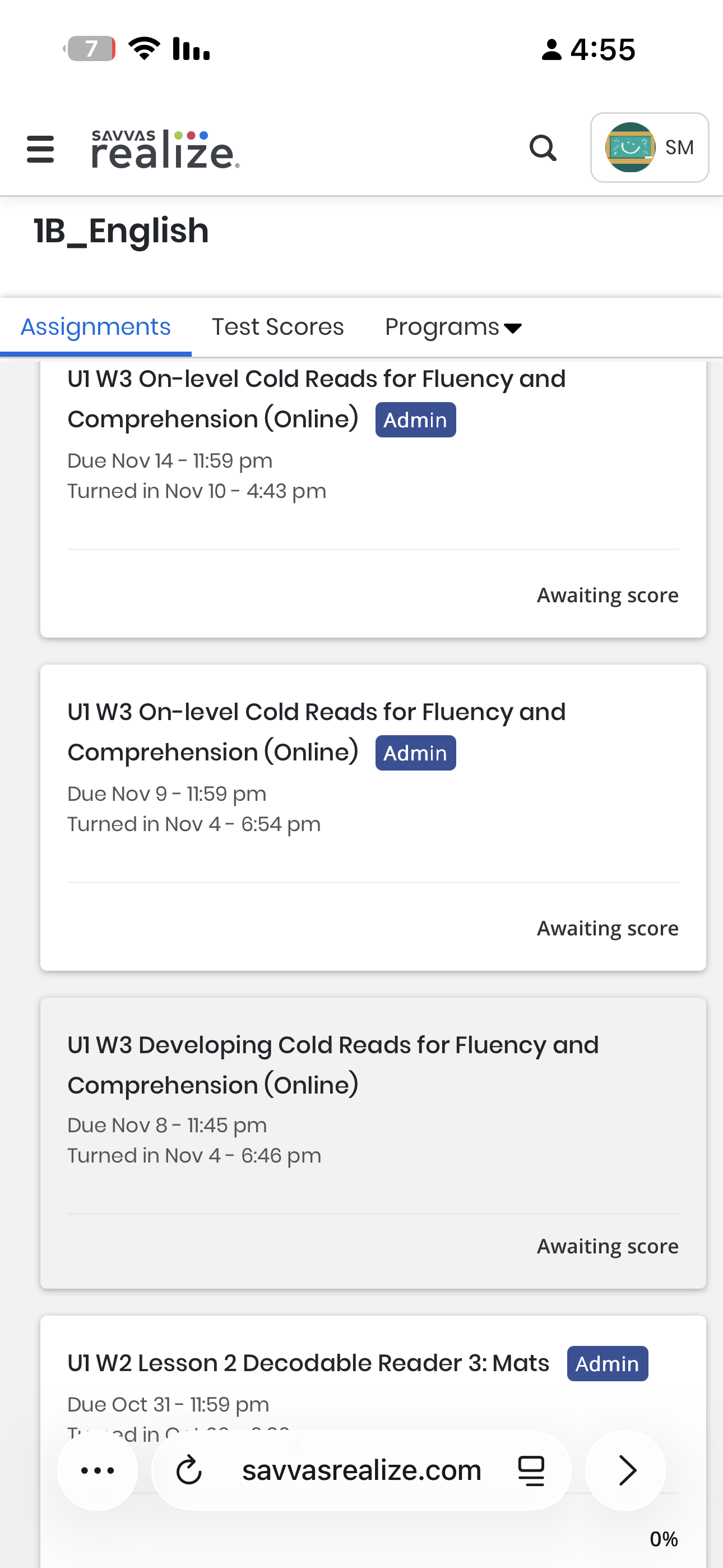Tap the Savvas Realize logo
The height and width of the screenshot is (1568, 723).
[165, 149]
